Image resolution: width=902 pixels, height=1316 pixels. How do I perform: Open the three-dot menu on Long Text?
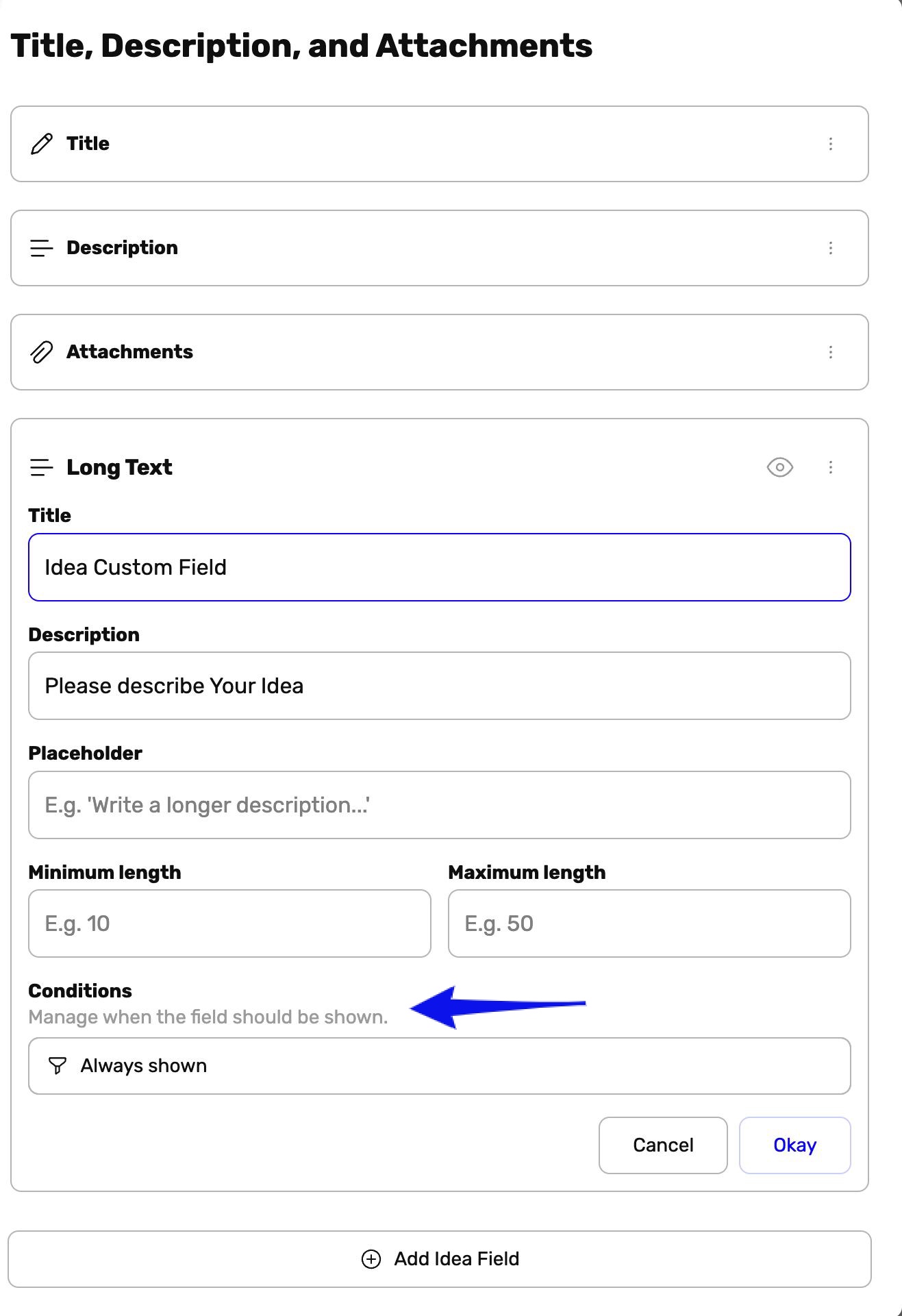tap(831, 467)
